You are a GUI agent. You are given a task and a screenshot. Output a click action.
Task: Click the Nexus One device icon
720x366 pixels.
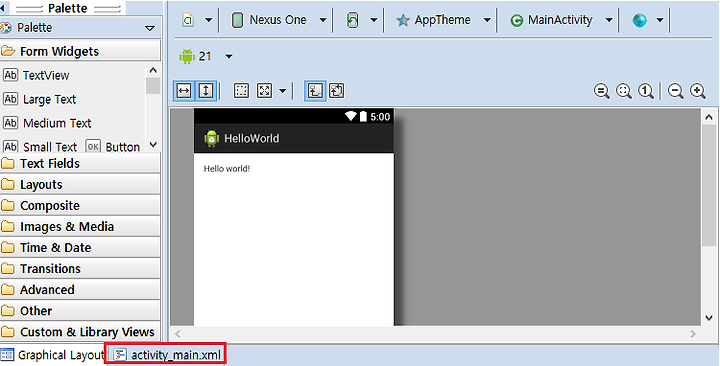(x=237, y=20)
